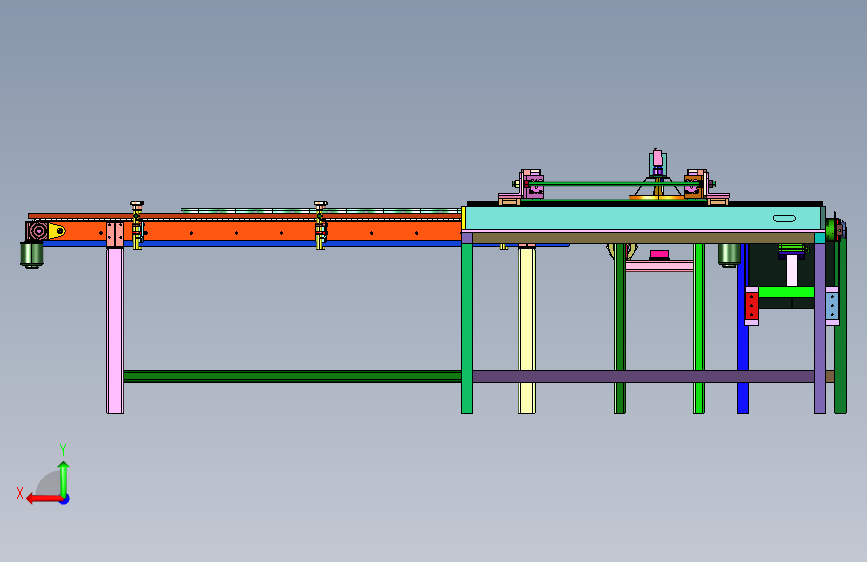Select the motor cylinder at conveyor's left end

click(32, 254)
